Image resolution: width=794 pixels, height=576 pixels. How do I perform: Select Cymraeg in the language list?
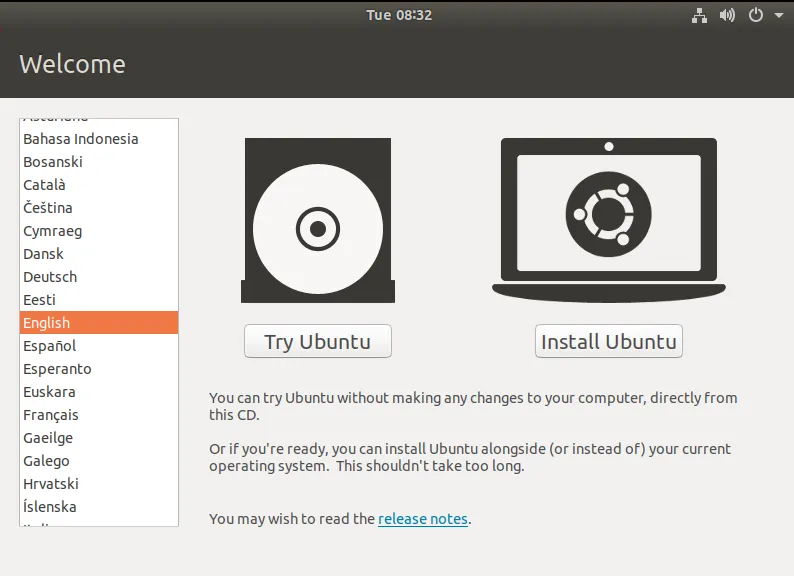pos(99,231)
